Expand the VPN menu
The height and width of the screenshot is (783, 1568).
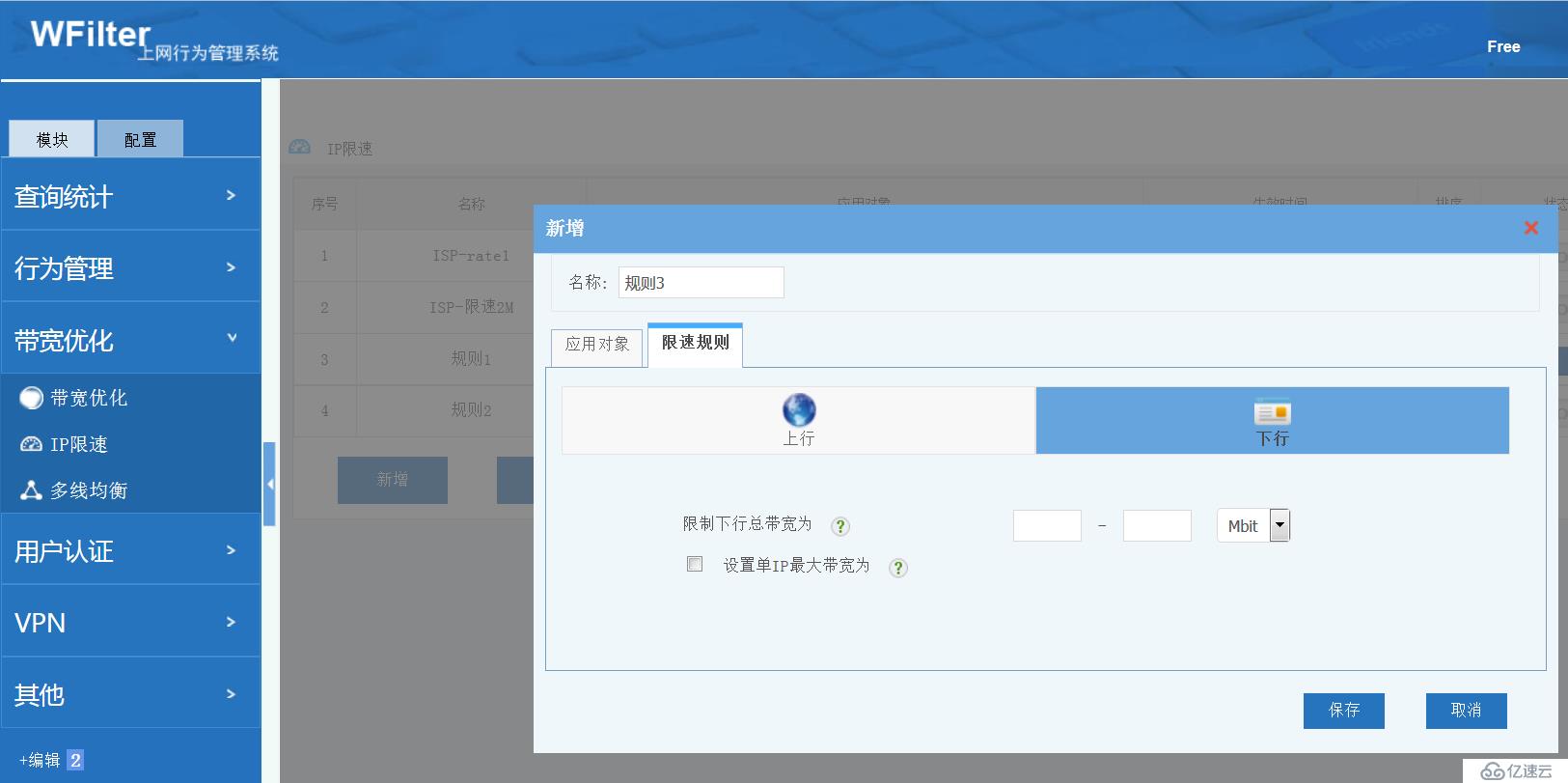(131, 622)
